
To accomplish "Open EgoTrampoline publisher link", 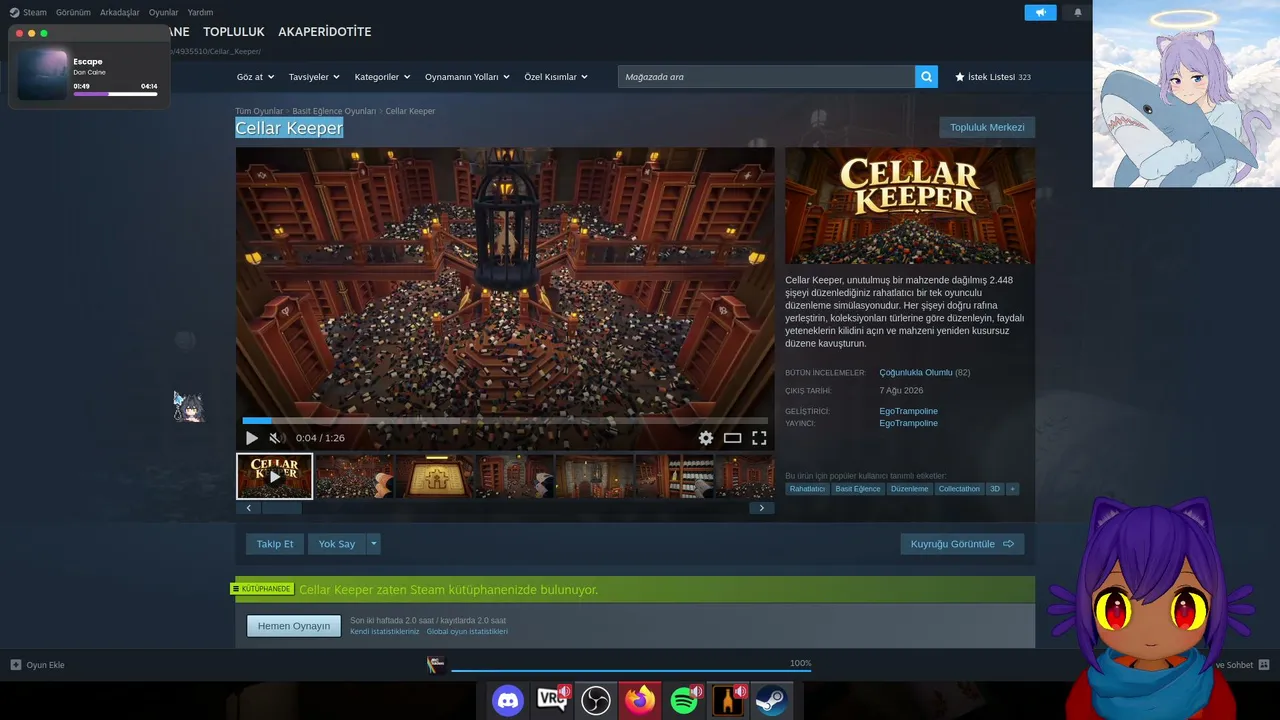I will pos(908,423).
